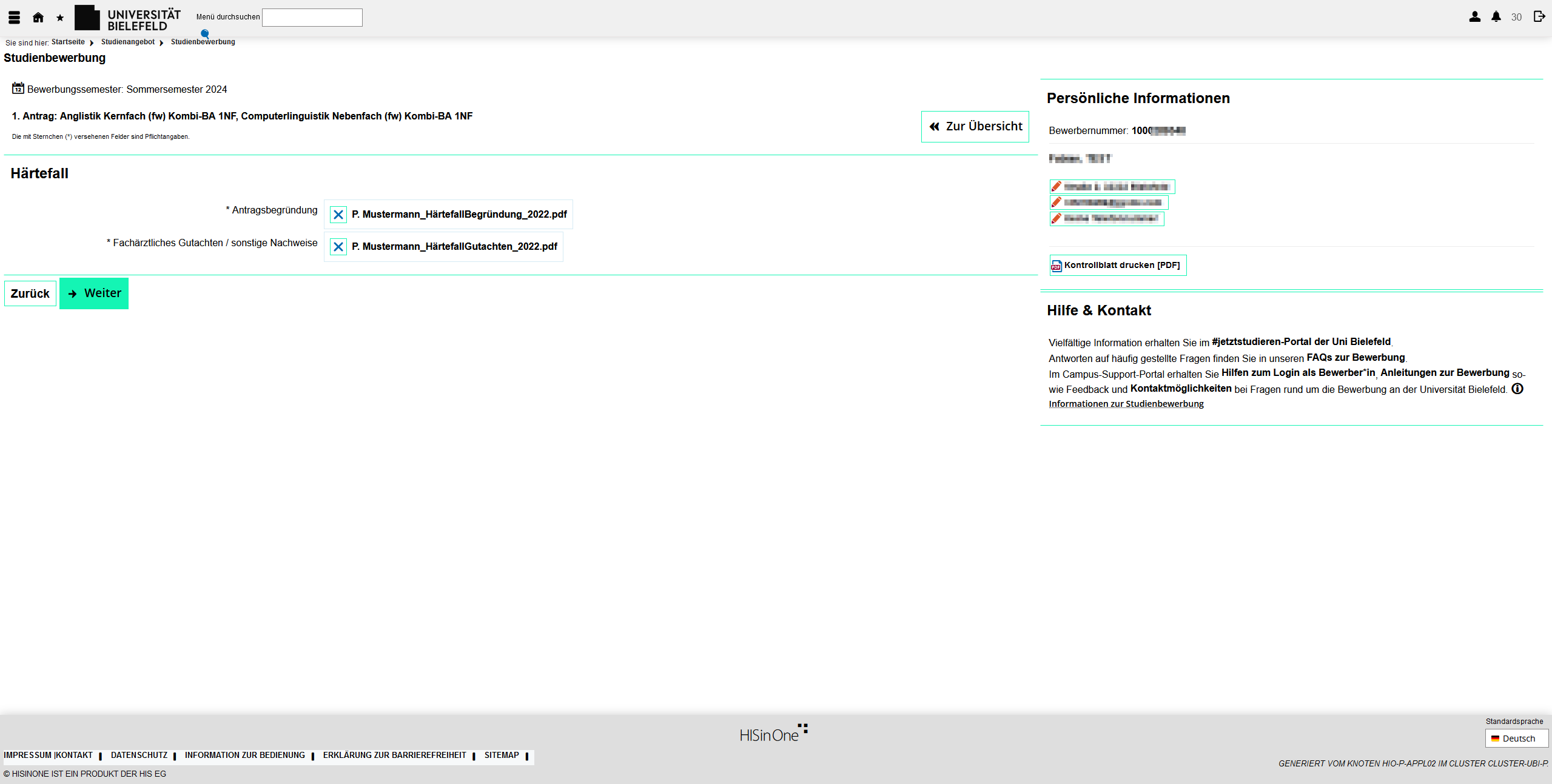Open Anleitungen zur Bewerbung link
The width and height of the screenshot is (1552, 784).
(x=1445, y=373)
